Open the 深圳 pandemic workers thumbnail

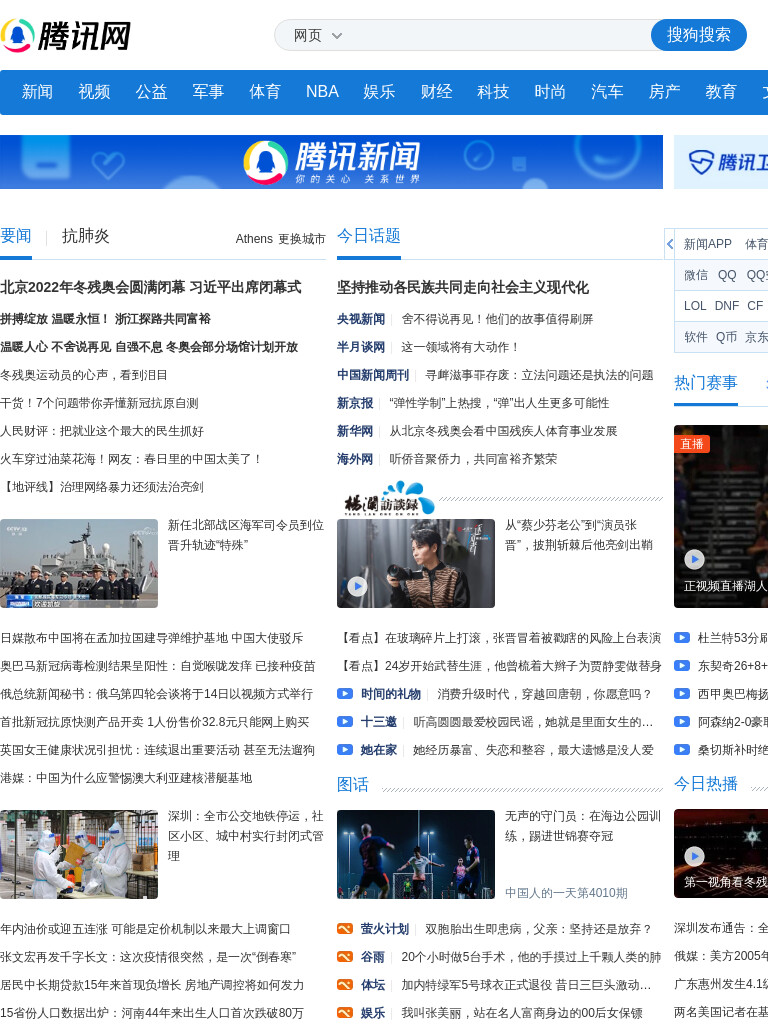(79, 854)
